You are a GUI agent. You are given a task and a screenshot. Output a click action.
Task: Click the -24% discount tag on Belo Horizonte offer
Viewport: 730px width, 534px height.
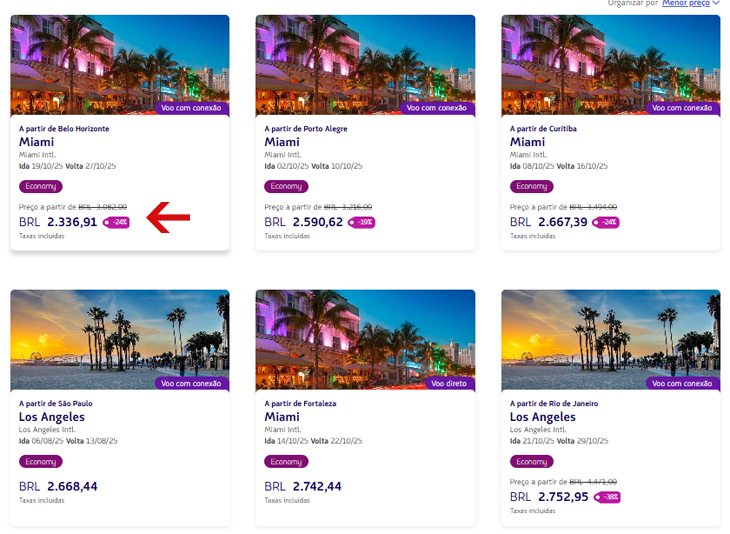coord(116,223)
